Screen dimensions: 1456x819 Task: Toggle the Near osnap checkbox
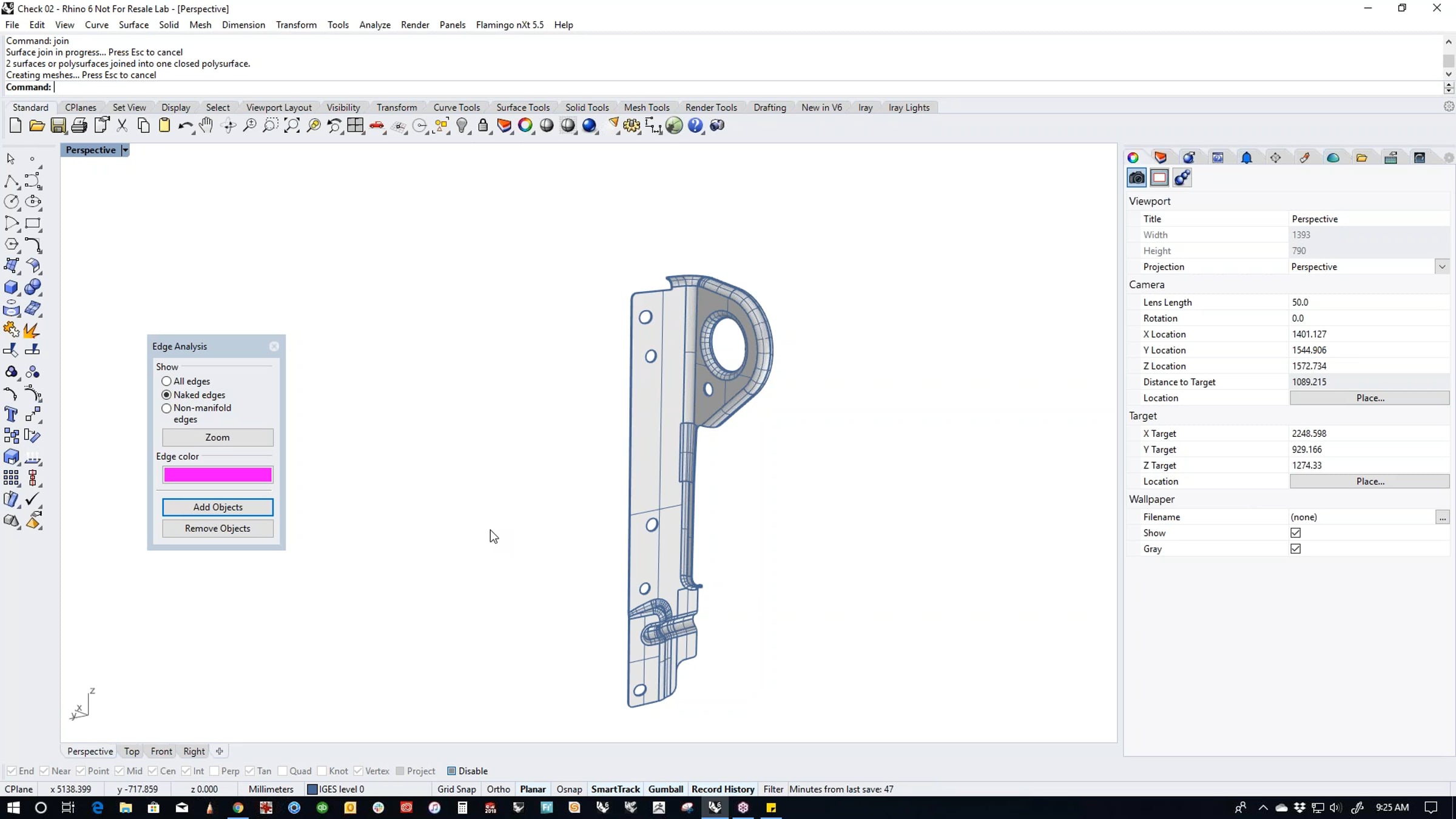[44, 771]
